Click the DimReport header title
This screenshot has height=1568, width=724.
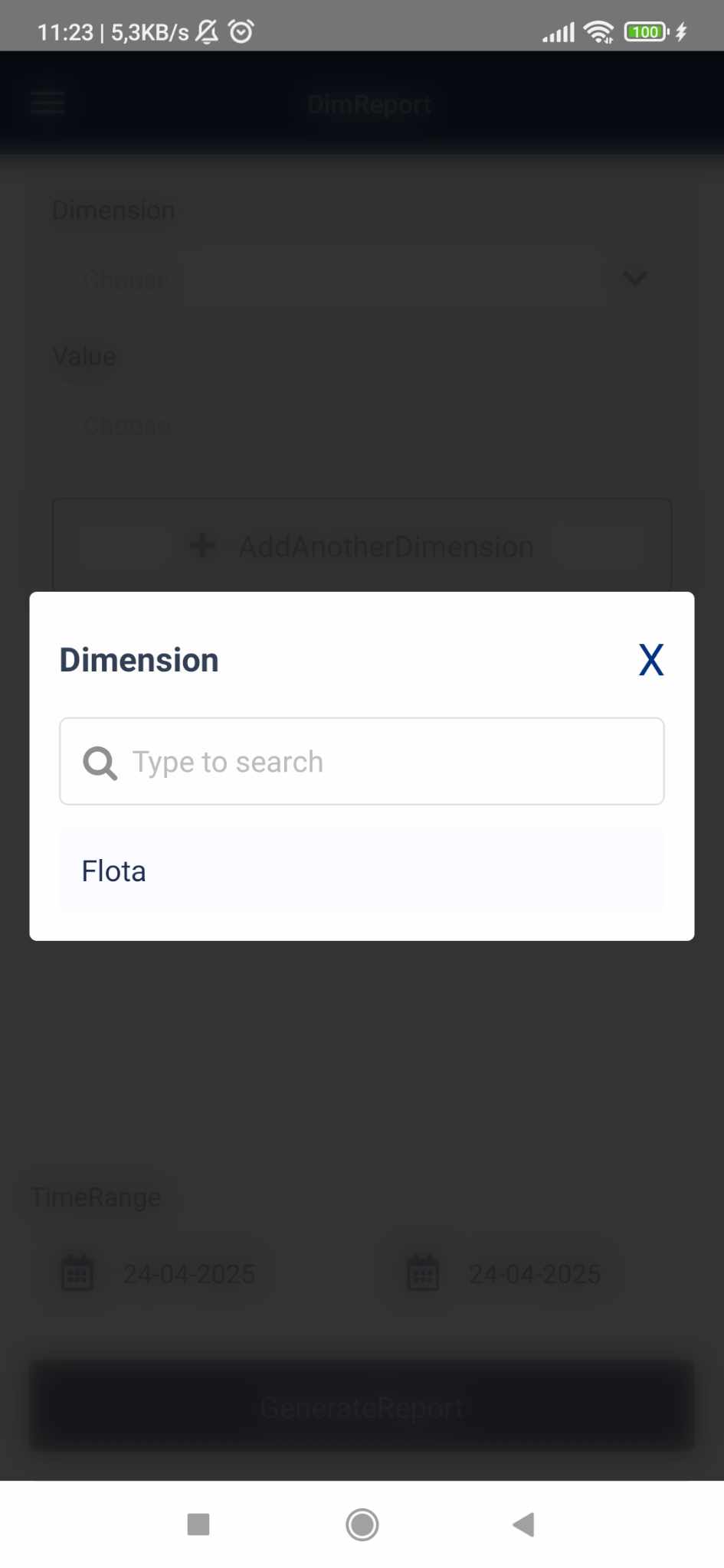(369, 104)
